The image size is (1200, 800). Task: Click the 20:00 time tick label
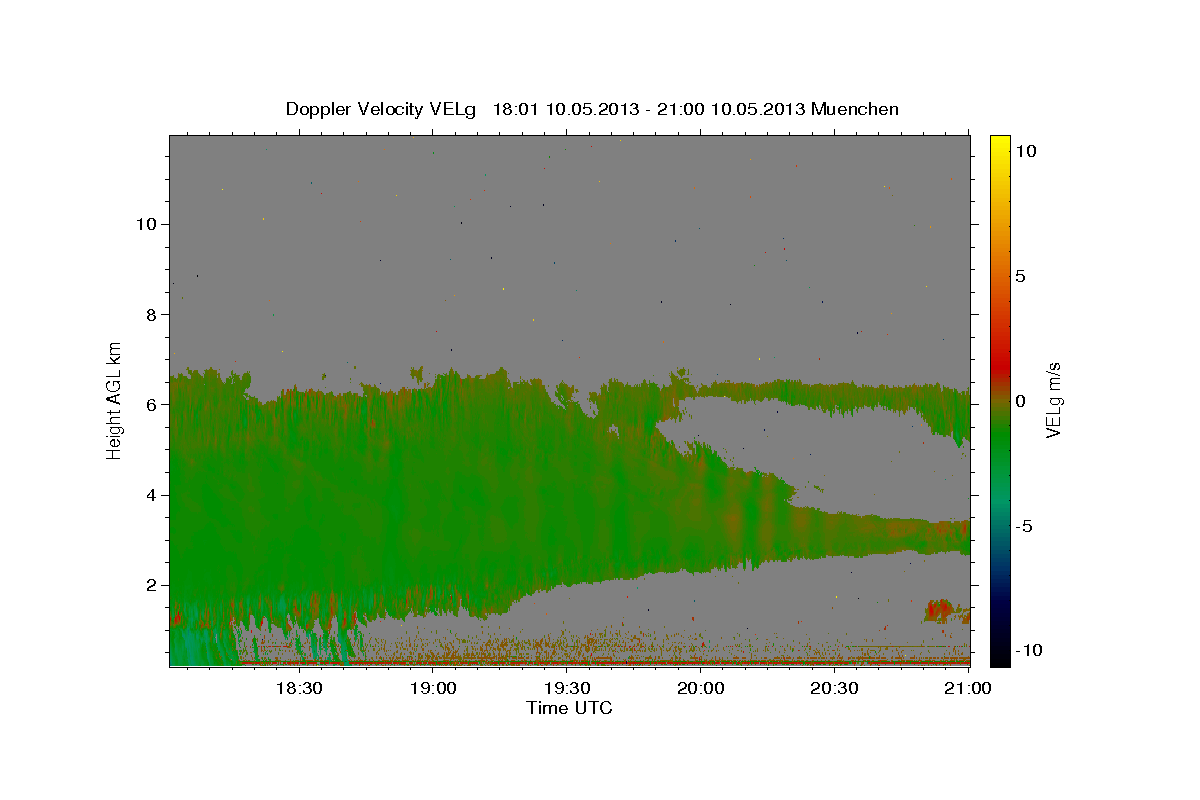click(701, 688)
